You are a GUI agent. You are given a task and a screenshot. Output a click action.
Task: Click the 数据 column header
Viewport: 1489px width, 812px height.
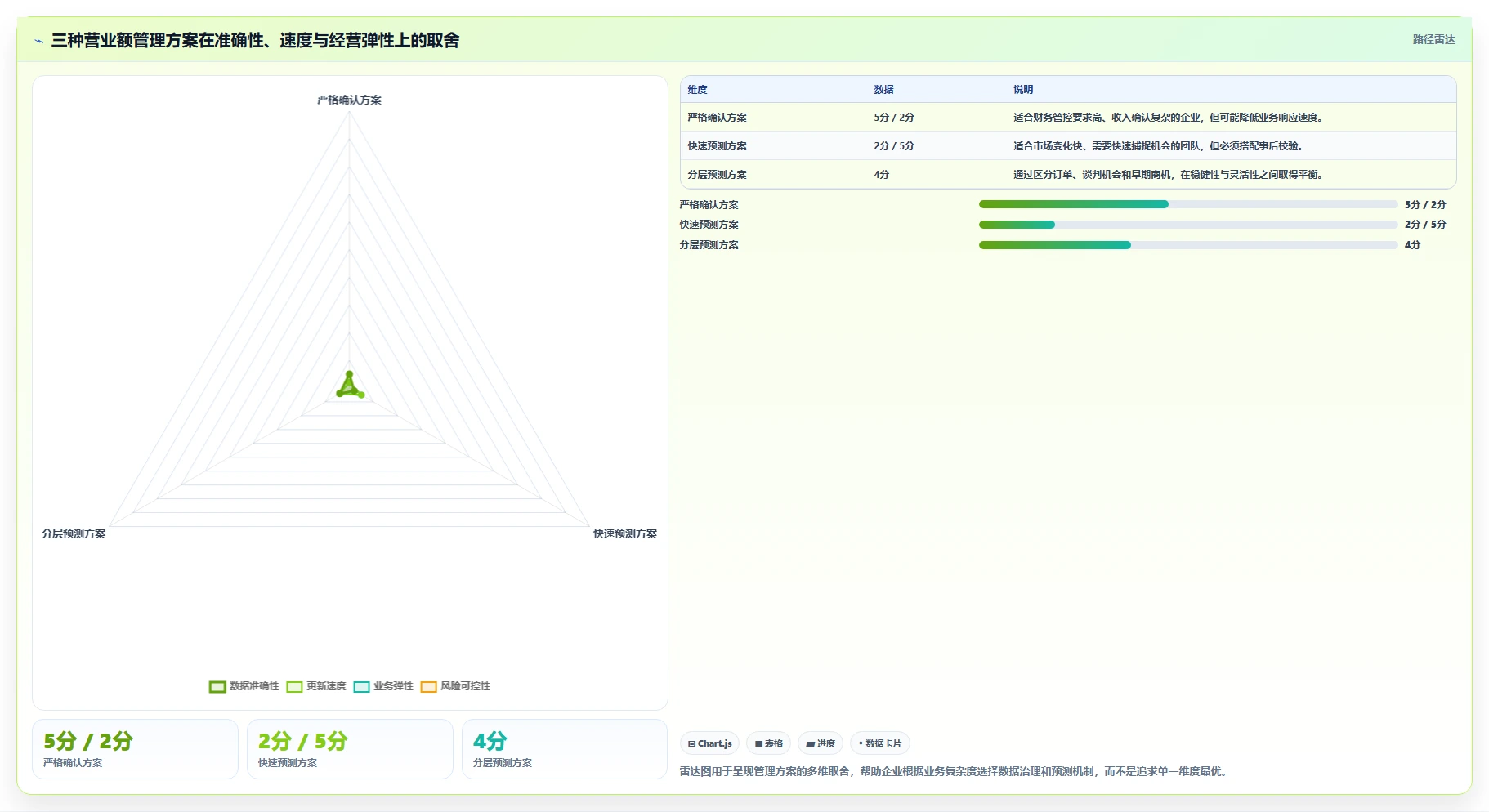coord(883,90)
